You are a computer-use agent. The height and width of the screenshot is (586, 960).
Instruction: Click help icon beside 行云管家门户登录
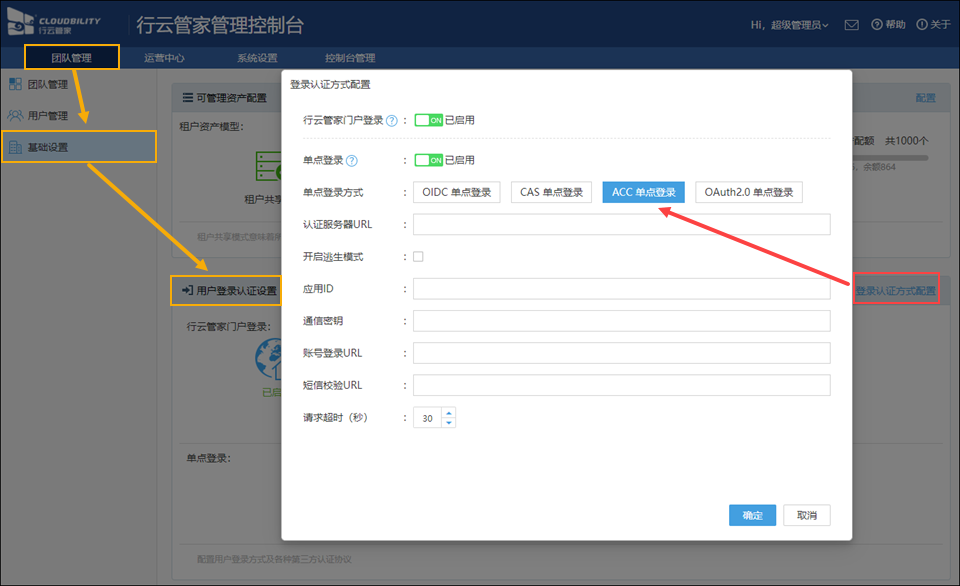point(392,120)
